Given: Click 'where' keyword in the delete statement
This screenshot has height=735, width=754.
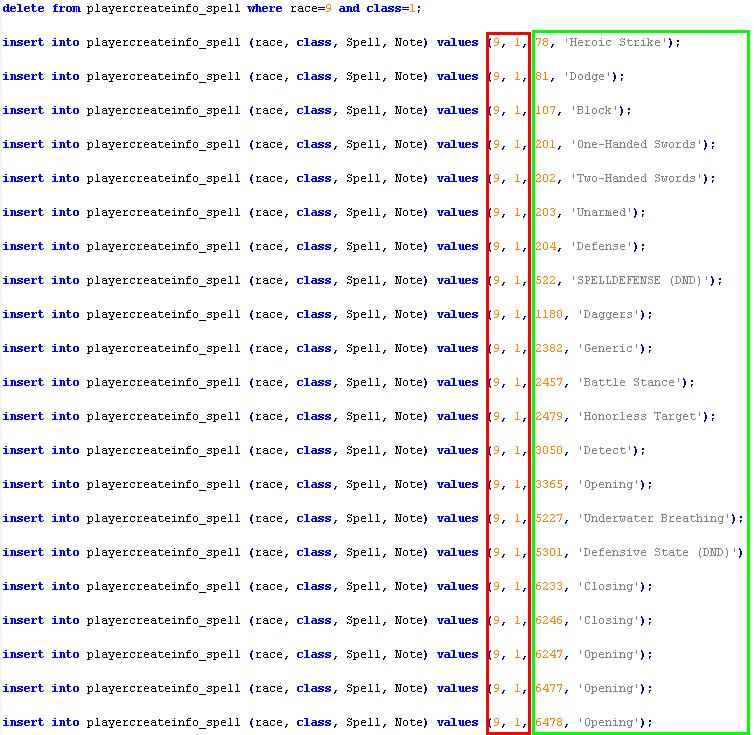Looking at the screenshot, I should coord(264,8).
